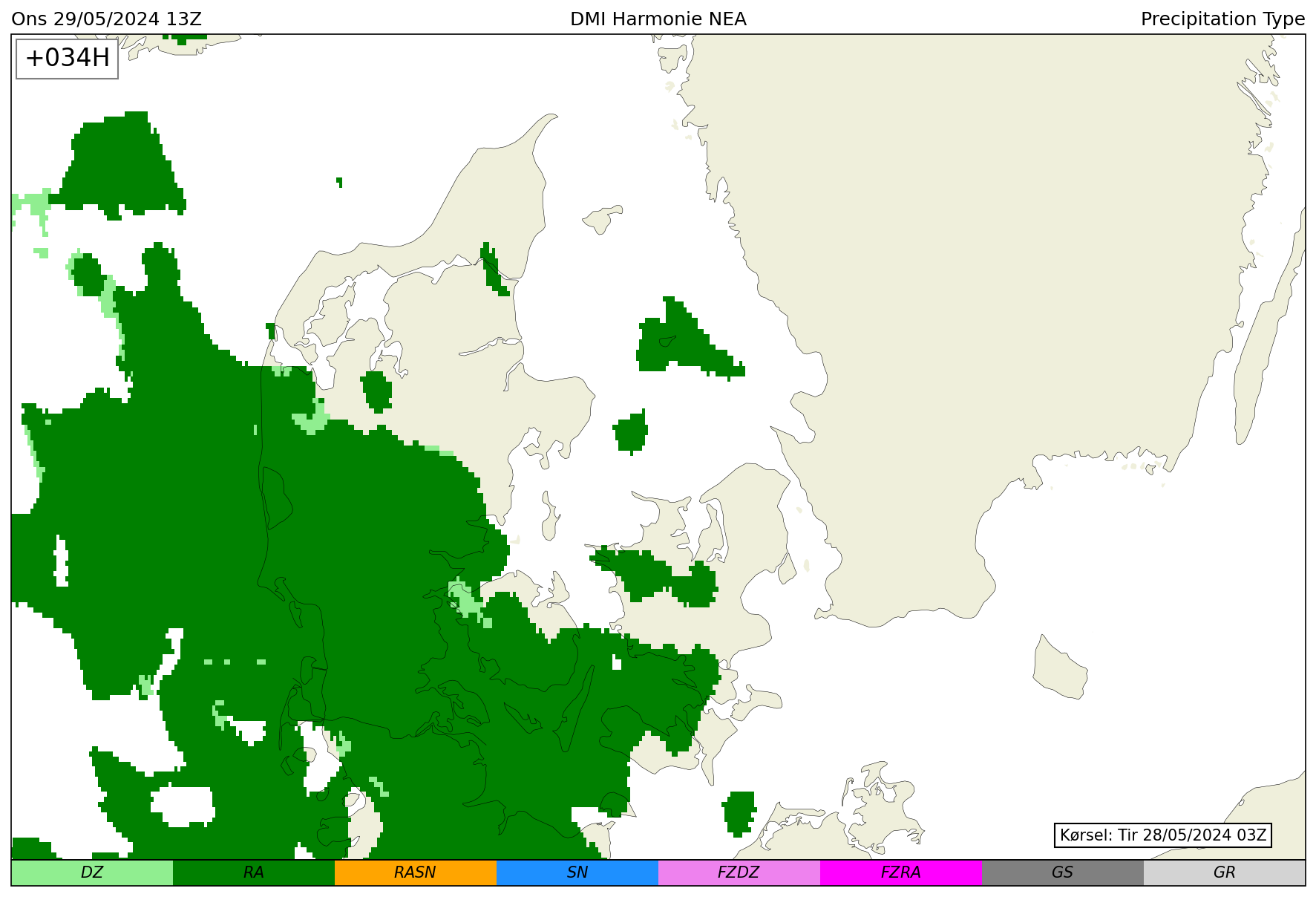Screen dimensions: 1316x897
Task: Click the GR light gray legend swatch
Action: pos(1225,872)
